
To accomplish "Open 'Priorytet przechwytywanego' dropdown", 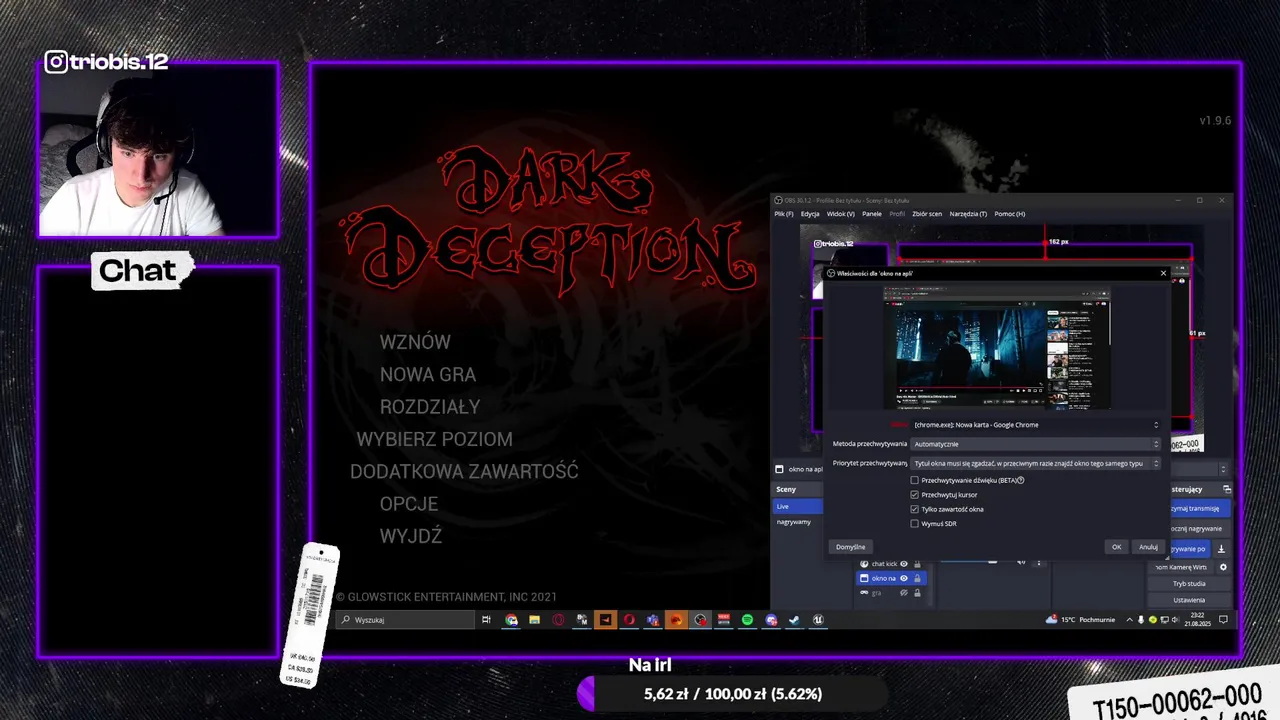I will tap(1035, 463).
